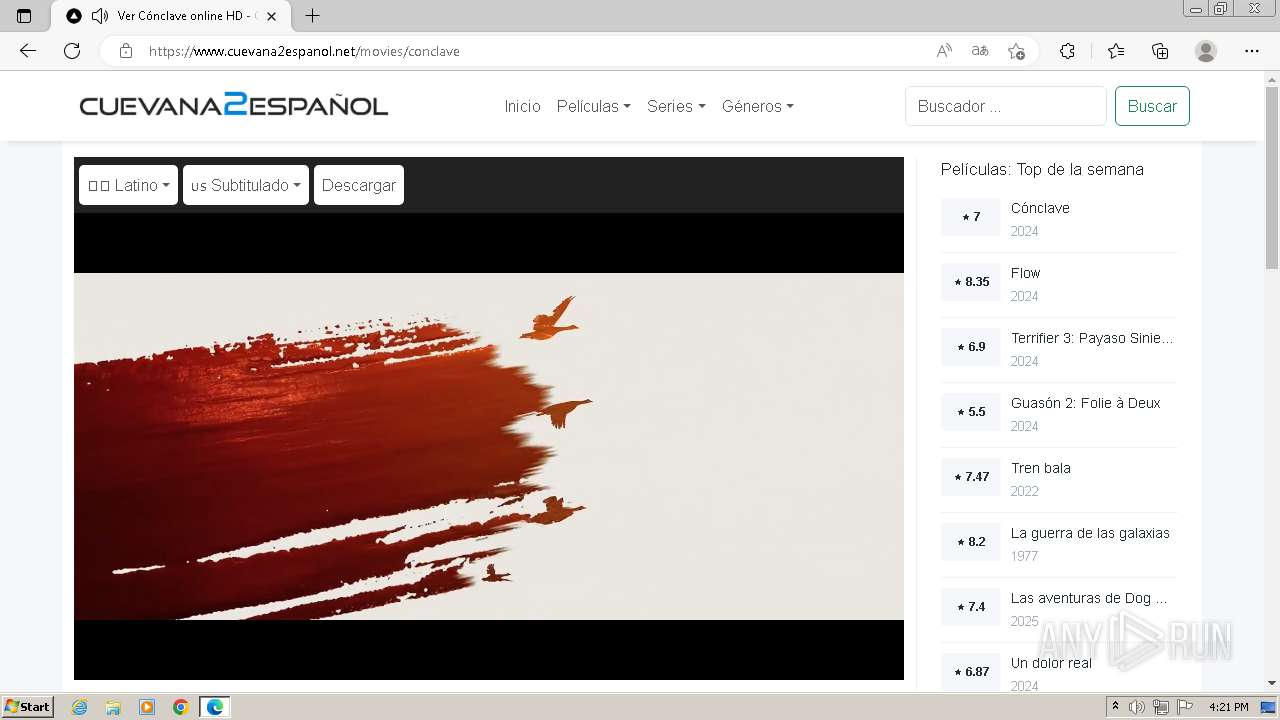Select the Microsoft Edge taskbar icon
Screen dimensions: 1280x720
point(215,707)
